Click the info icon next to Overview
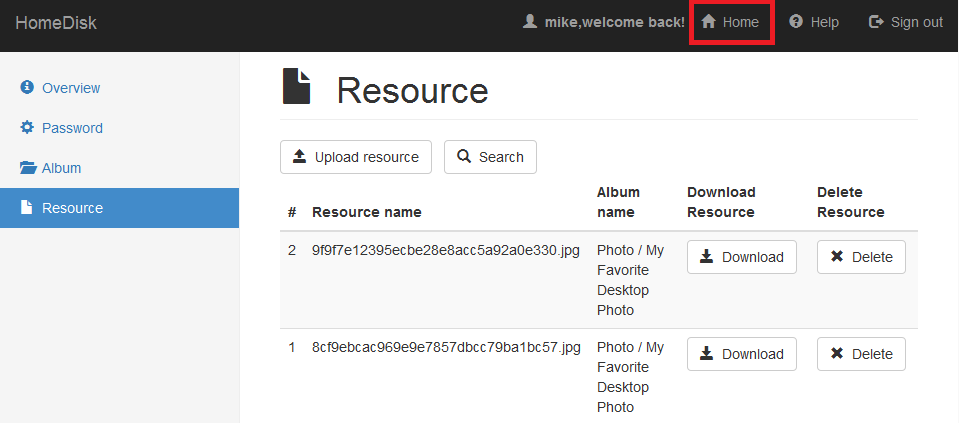The height and width of the screenshot is (423, 959). [27, 87]
